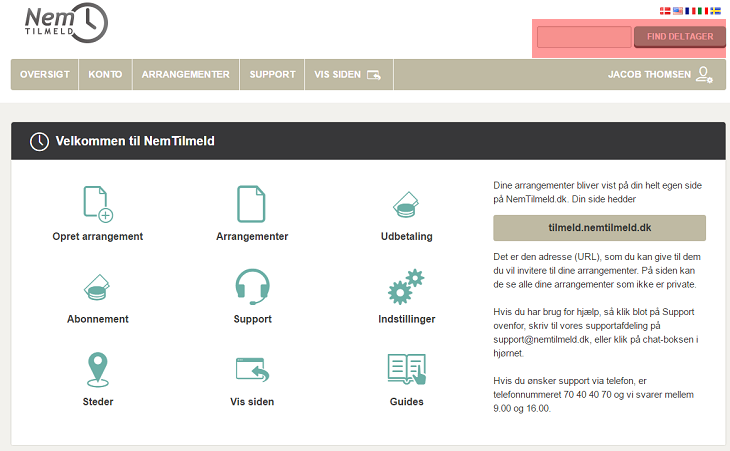Click the Abonnement text link

point(98,319)
